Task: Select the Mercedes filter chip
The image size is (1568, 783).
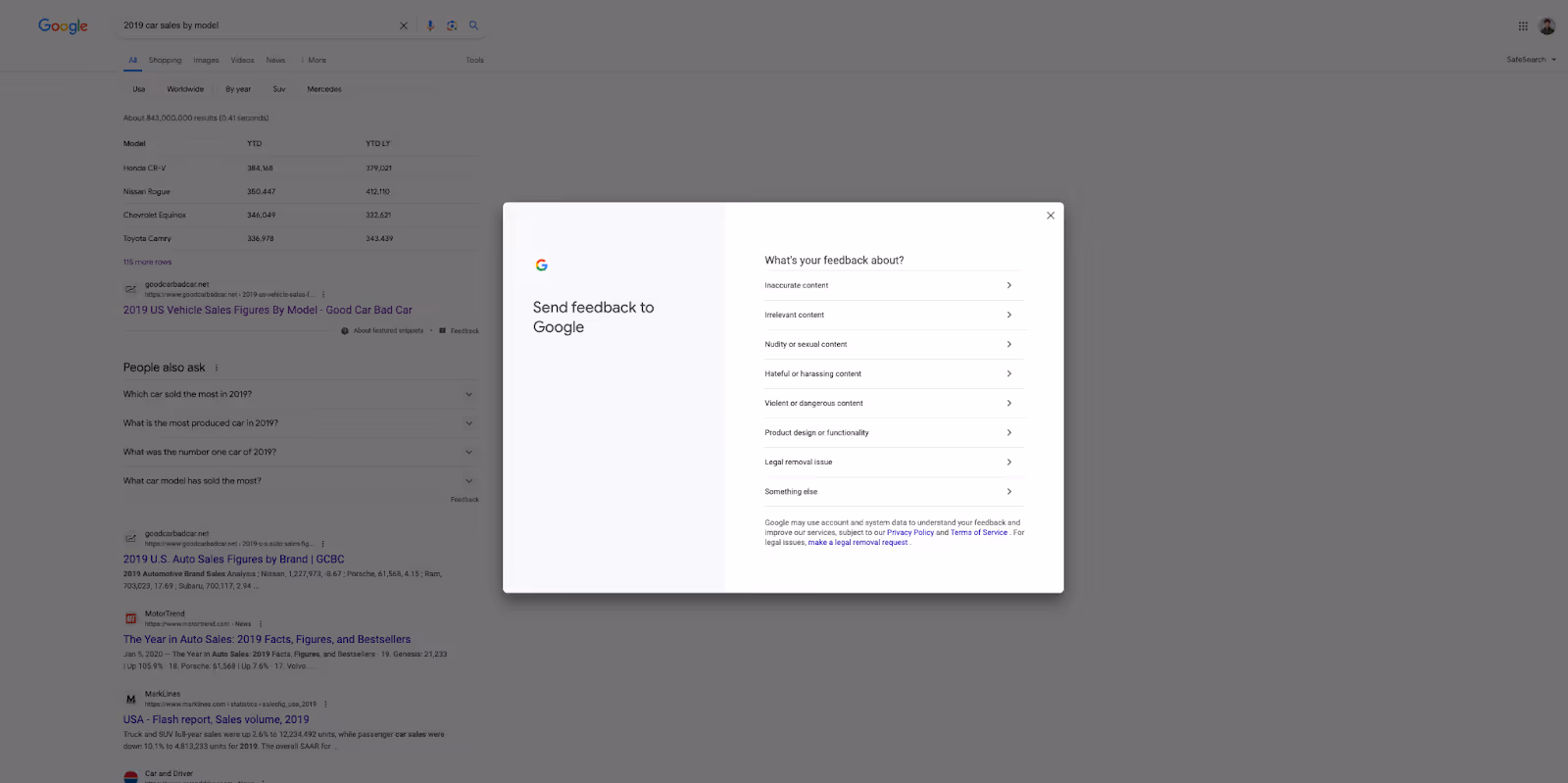Action: coord(324,89)
